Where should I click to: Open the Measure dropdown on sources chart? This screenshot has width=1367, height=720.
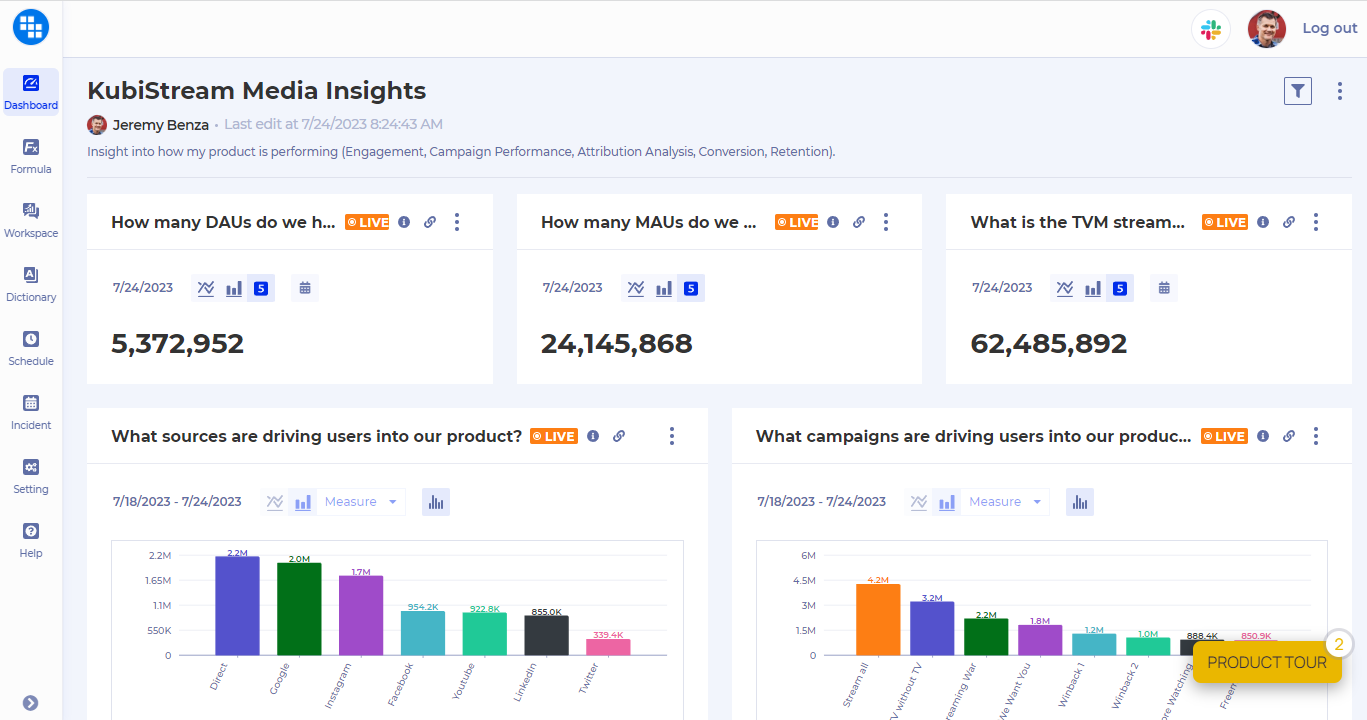click(x=362, y=501)
